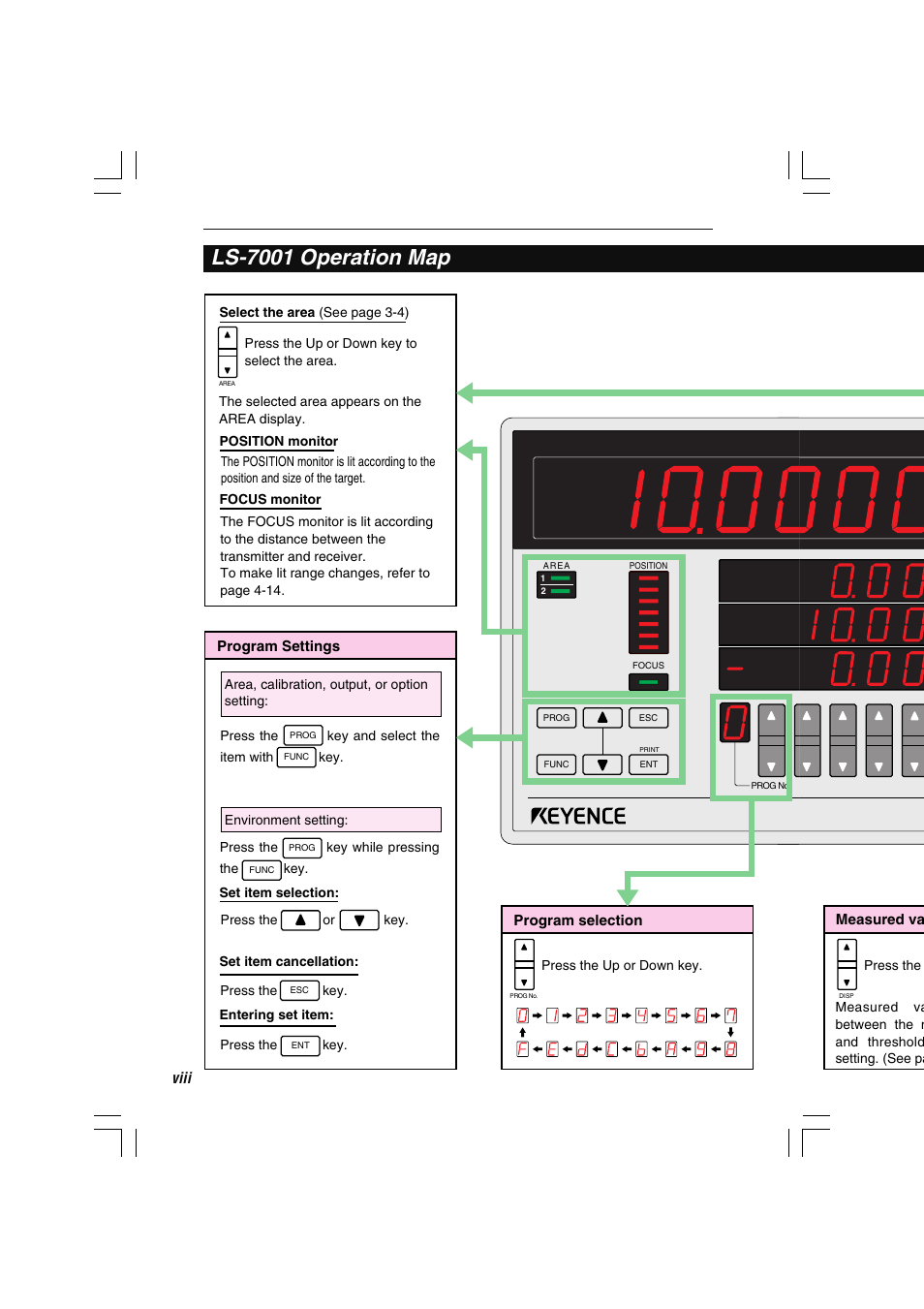Click the FUNC key on the device panel
The height and width of the screenshot is (1309, 924).
coord(556,764)
